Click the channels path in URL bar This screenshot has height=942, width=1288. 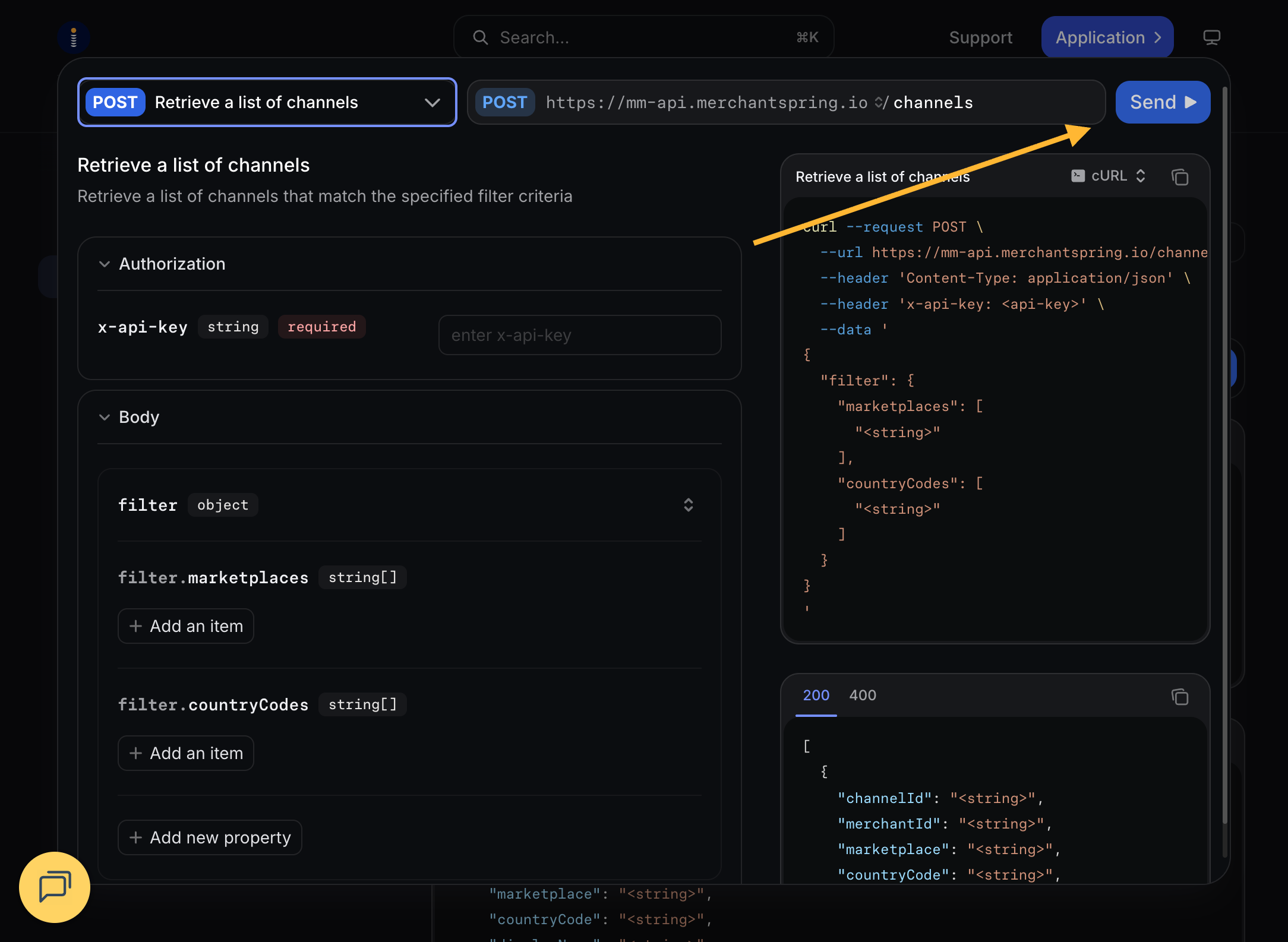pyautogui.click(x=933, y=103)
